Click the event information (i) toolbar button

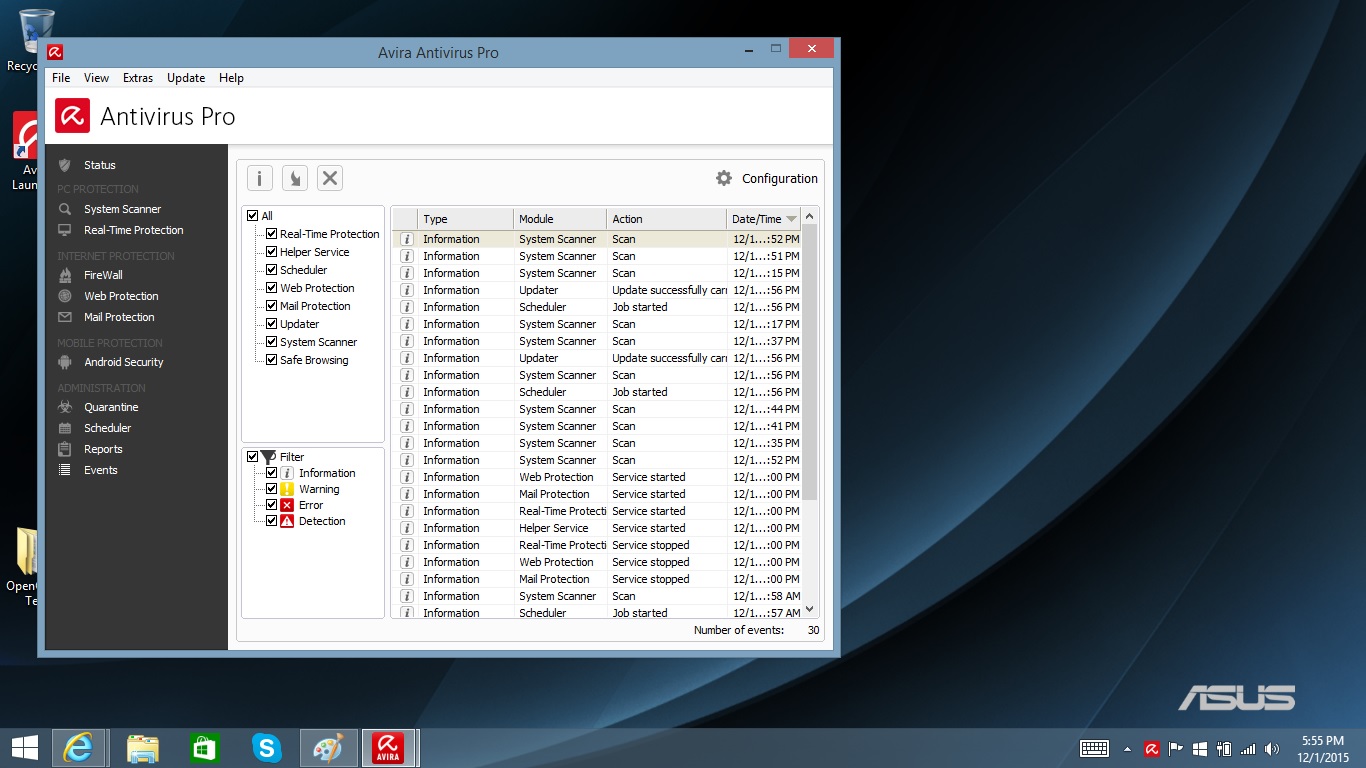(x=259, y=178)
